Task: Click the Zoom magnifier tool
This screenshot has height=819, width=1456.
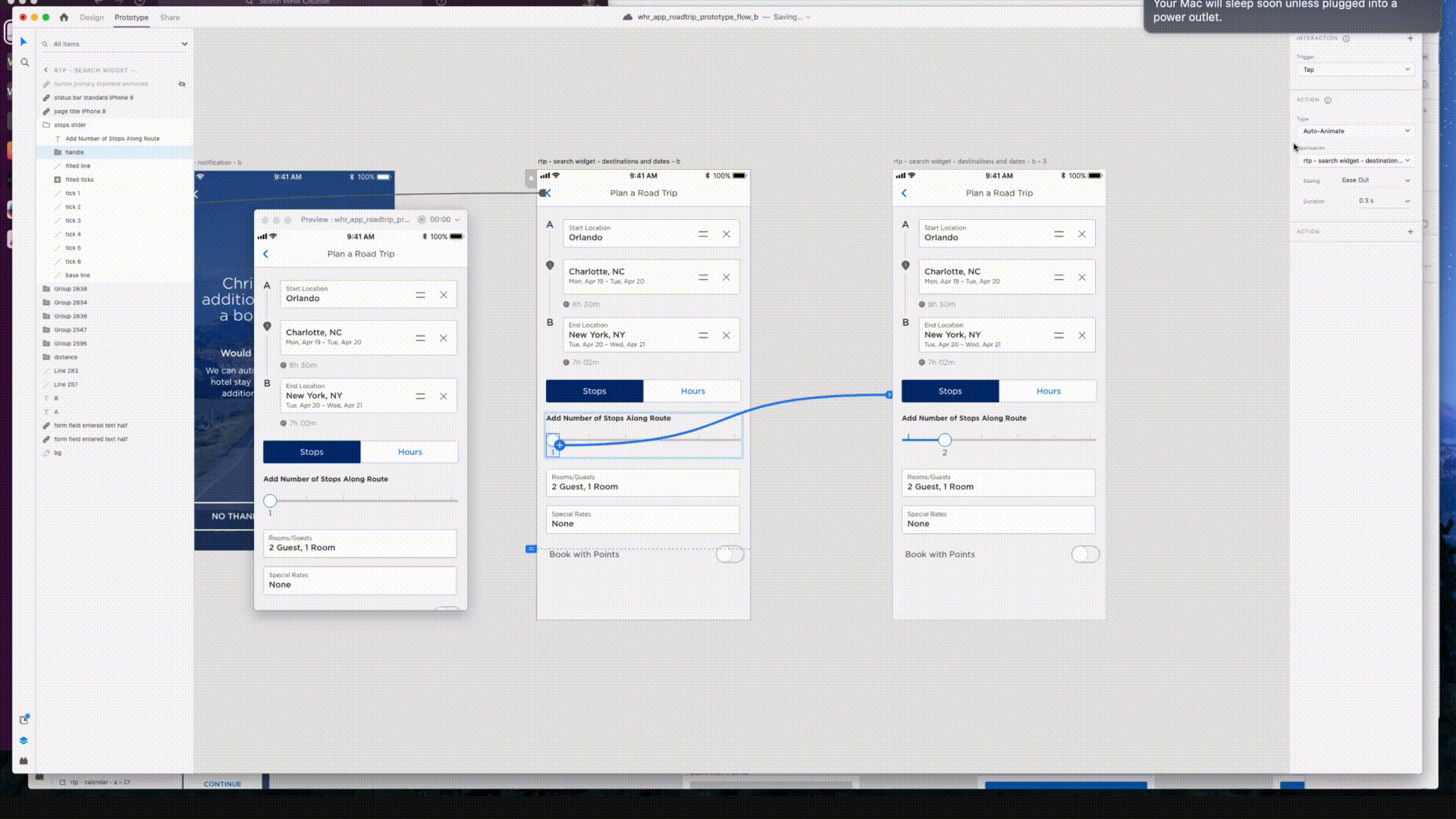Action: coord(24,62)
